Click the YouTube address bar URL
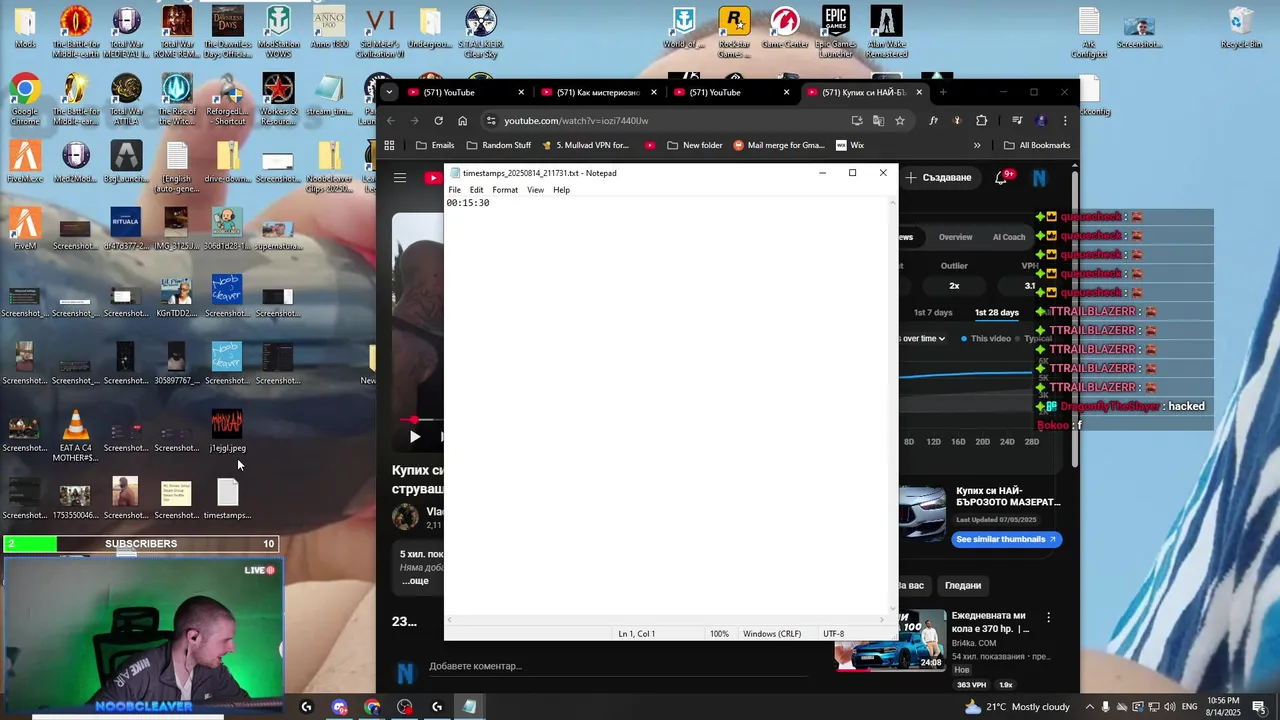 click(x=576, y=121)
